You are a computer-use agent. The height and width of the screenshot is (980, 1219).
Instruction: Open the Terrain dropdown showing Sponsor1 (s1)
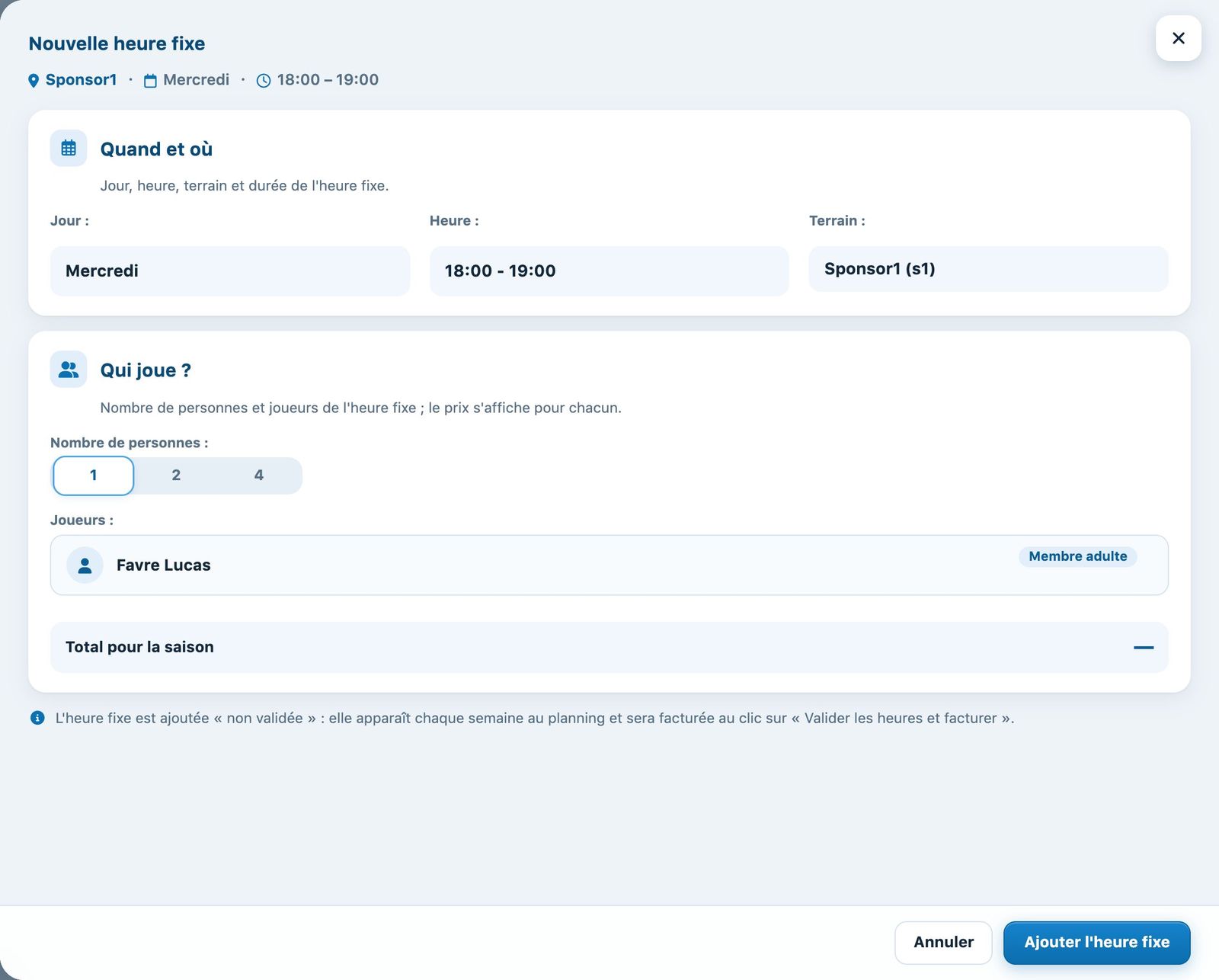pos(988,269)
